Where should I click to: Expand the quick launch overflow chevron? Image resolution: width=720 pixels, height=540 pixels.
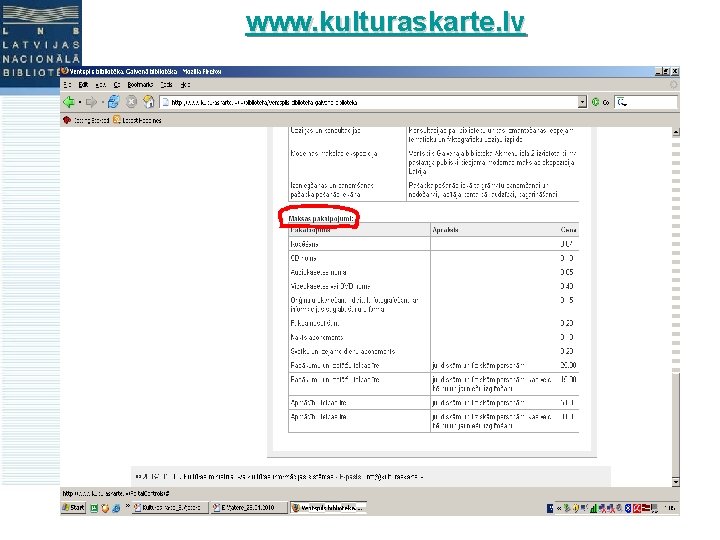(127, 506)
